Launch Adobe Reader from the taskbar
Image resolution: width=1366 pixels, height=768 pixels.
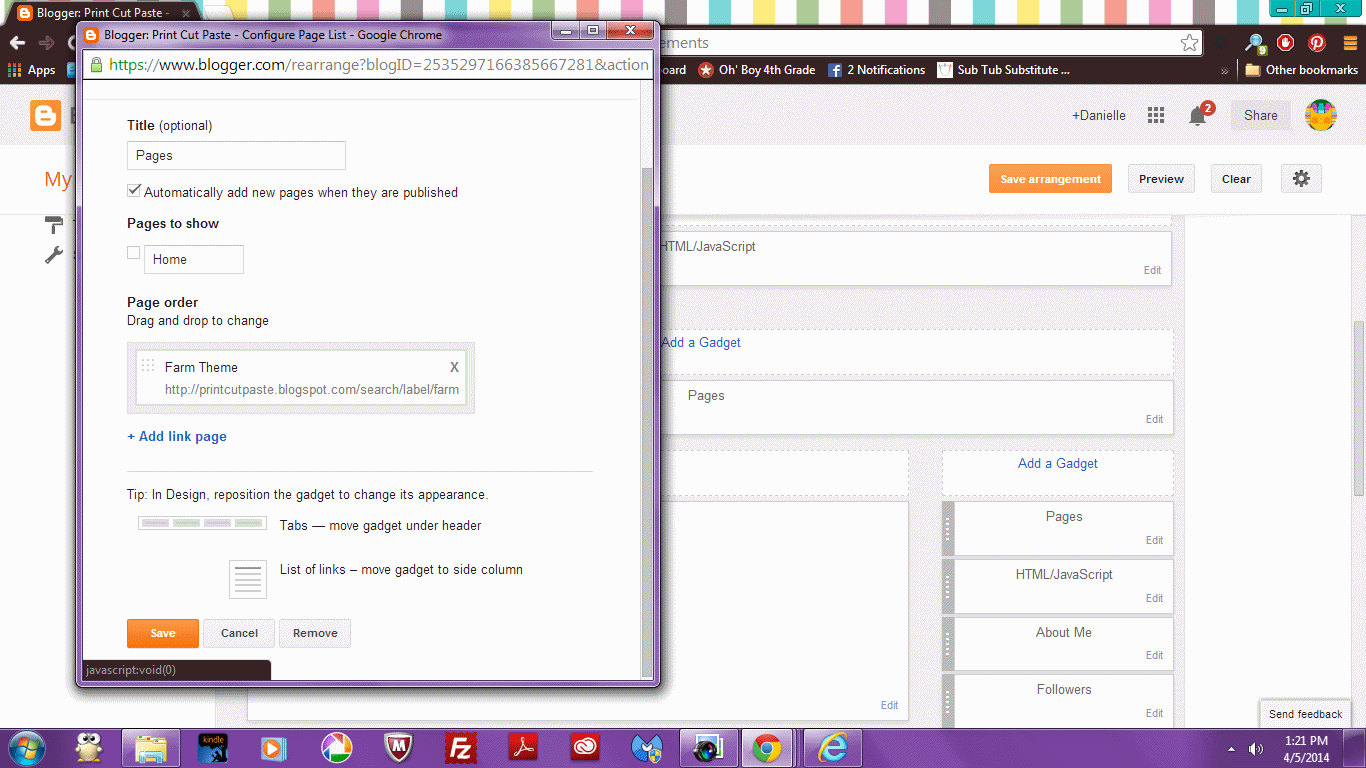[522, 748]
